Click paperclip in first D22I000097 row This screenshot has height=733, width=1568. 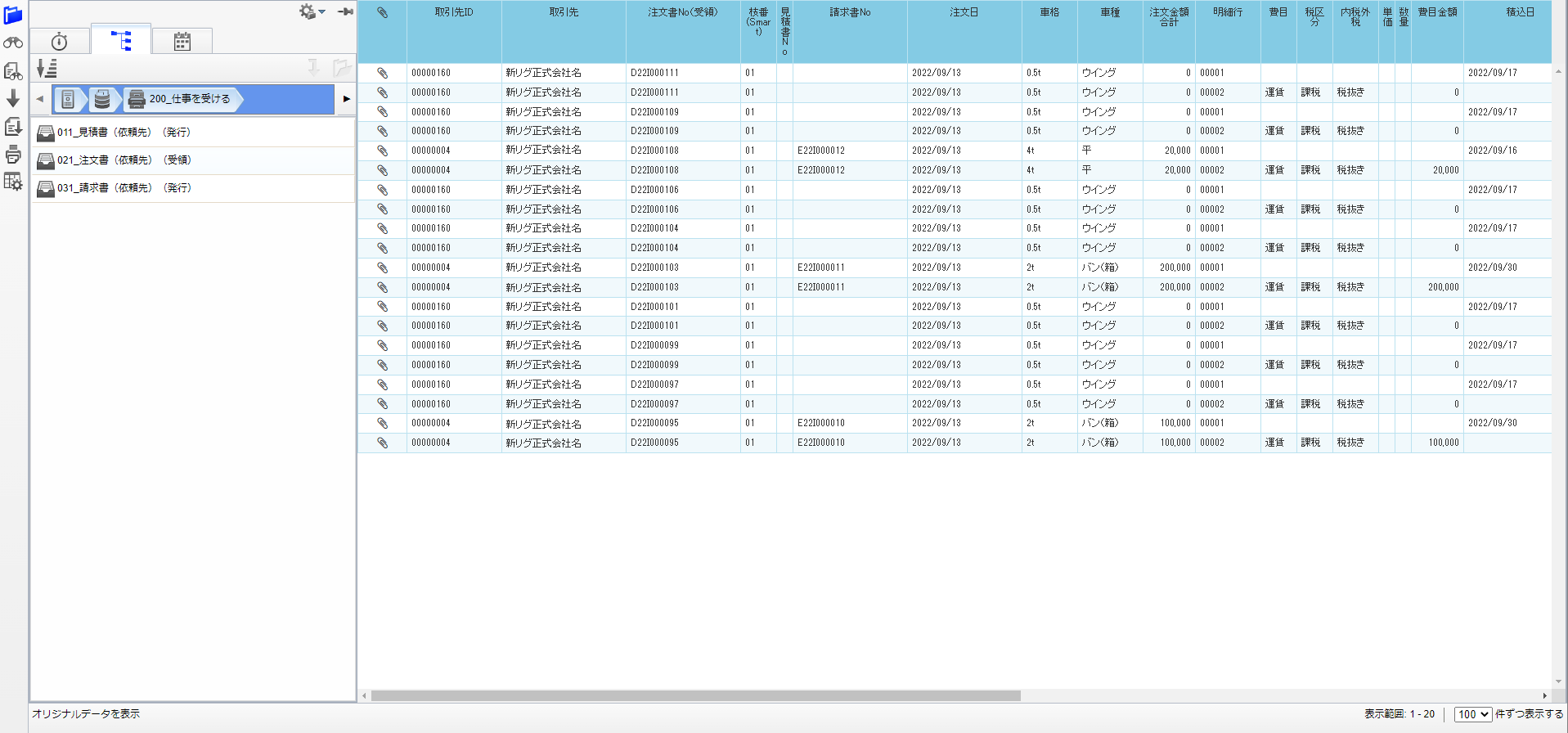pyautogui.click(x=382, y=384)
